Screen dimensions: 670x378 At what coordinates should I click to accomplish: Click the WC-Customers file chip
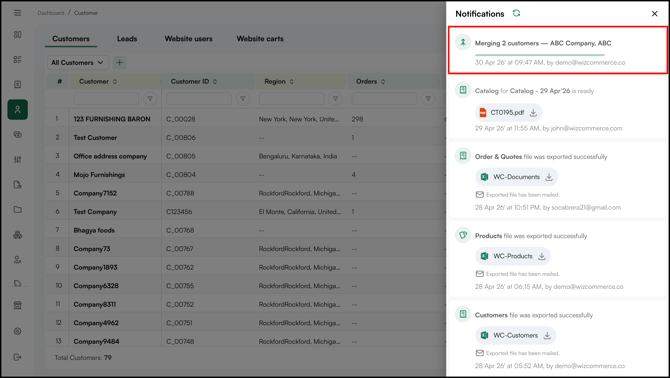click(515, 336)
